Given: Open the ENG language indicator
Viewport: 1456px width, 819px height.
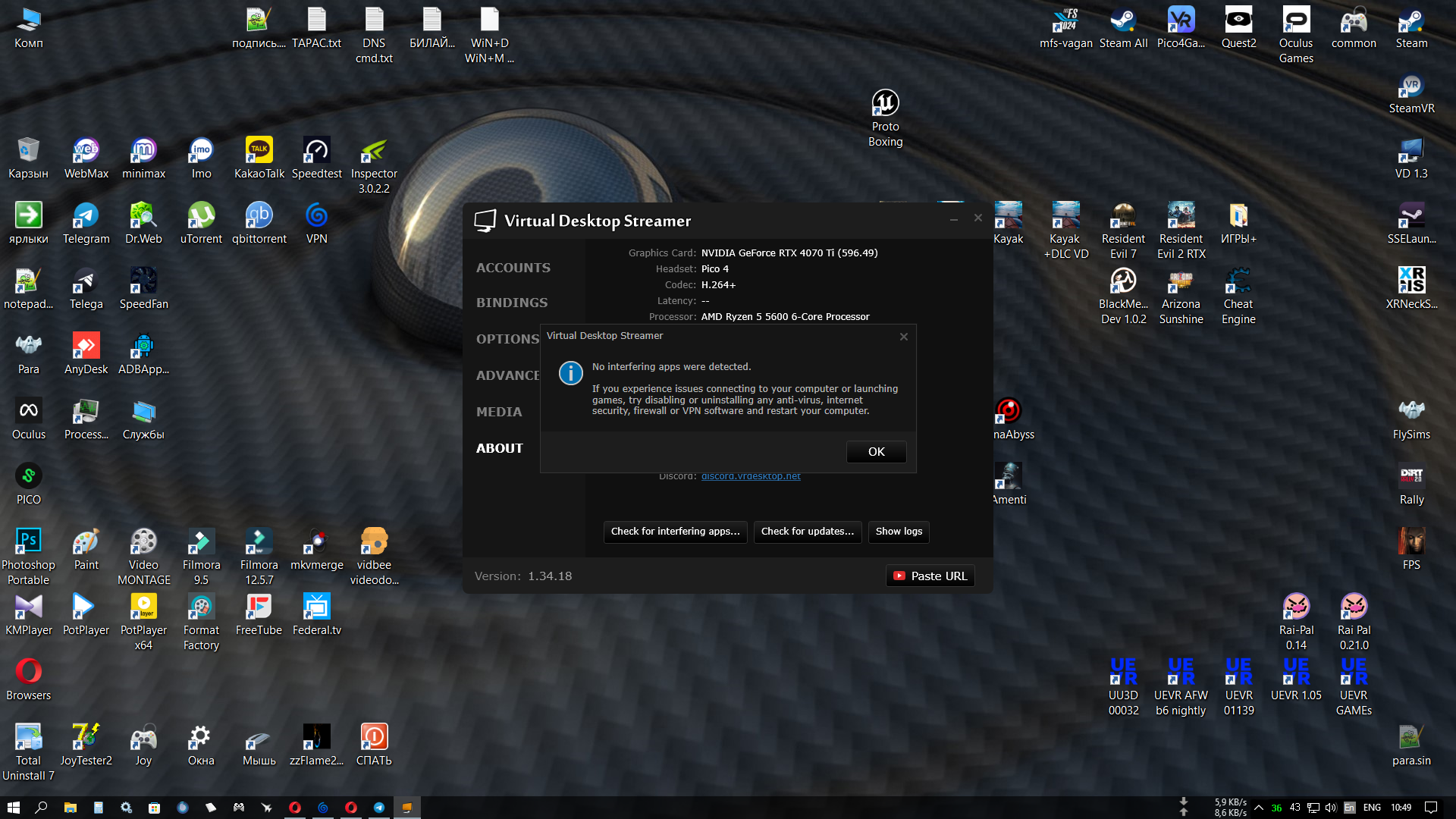Looking at the screenshot, I should pyautogui.click(x=1372, y=808).
